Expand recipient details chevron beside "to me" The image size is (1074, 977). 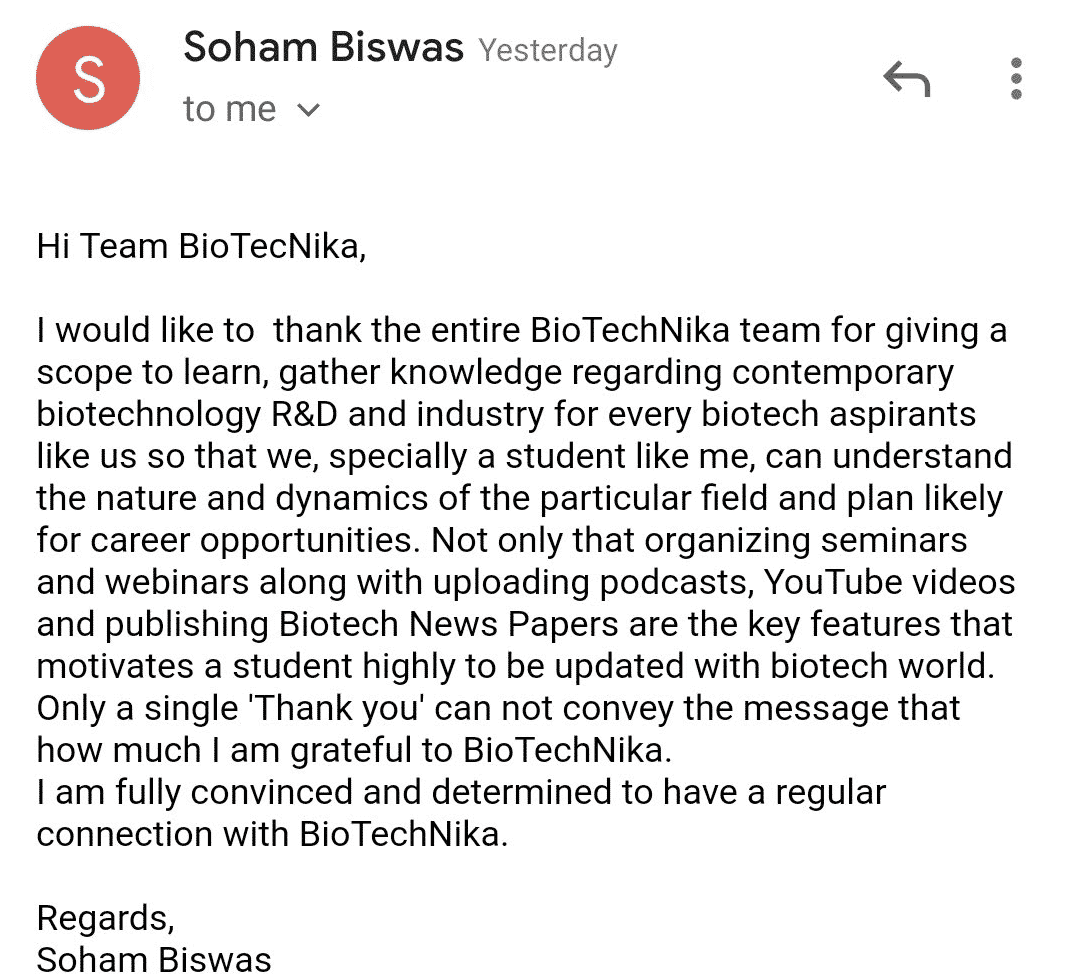(x=309, y=110)
